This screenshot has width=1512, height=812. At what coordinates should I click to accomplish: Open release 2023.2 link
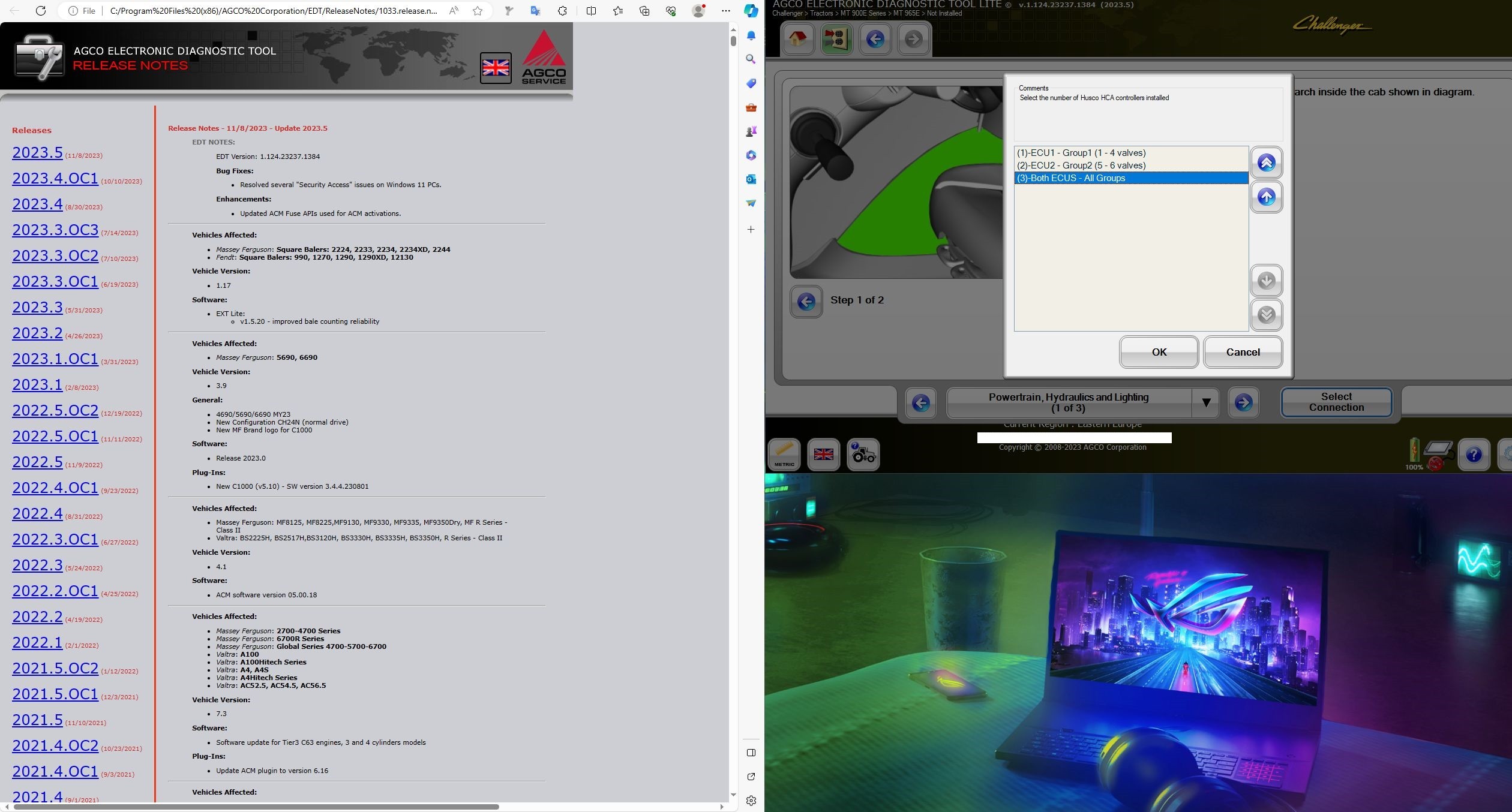click(37, 333)
